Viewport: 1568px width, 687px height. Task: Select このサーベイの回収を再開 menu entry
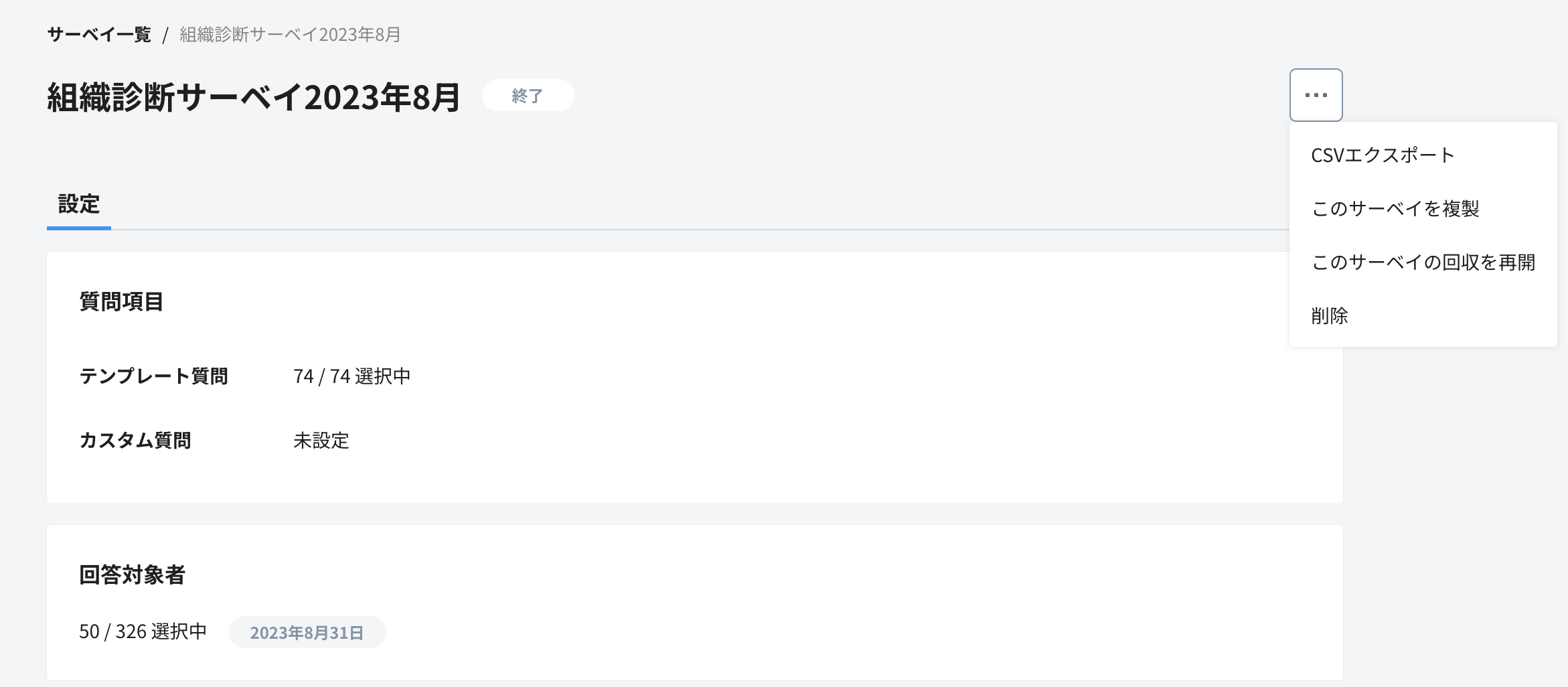pyautogui.click(x=1423, y=262)
